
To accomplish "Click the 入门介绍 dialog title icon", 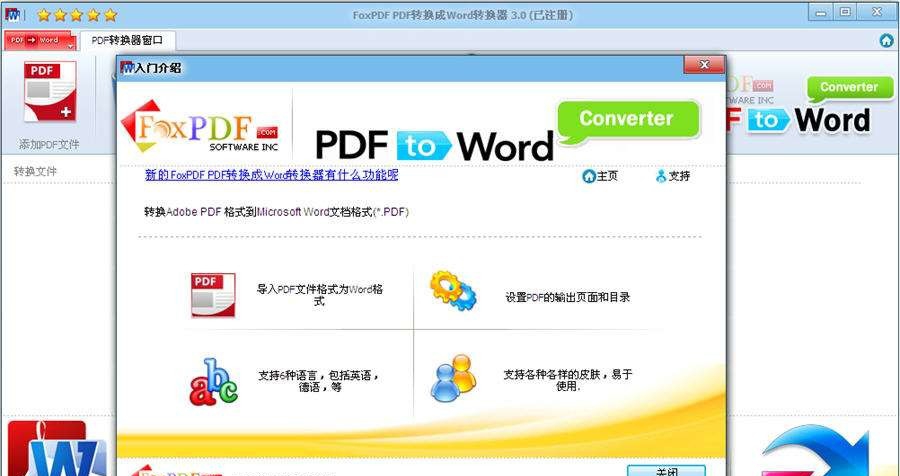I will (126, 67).
